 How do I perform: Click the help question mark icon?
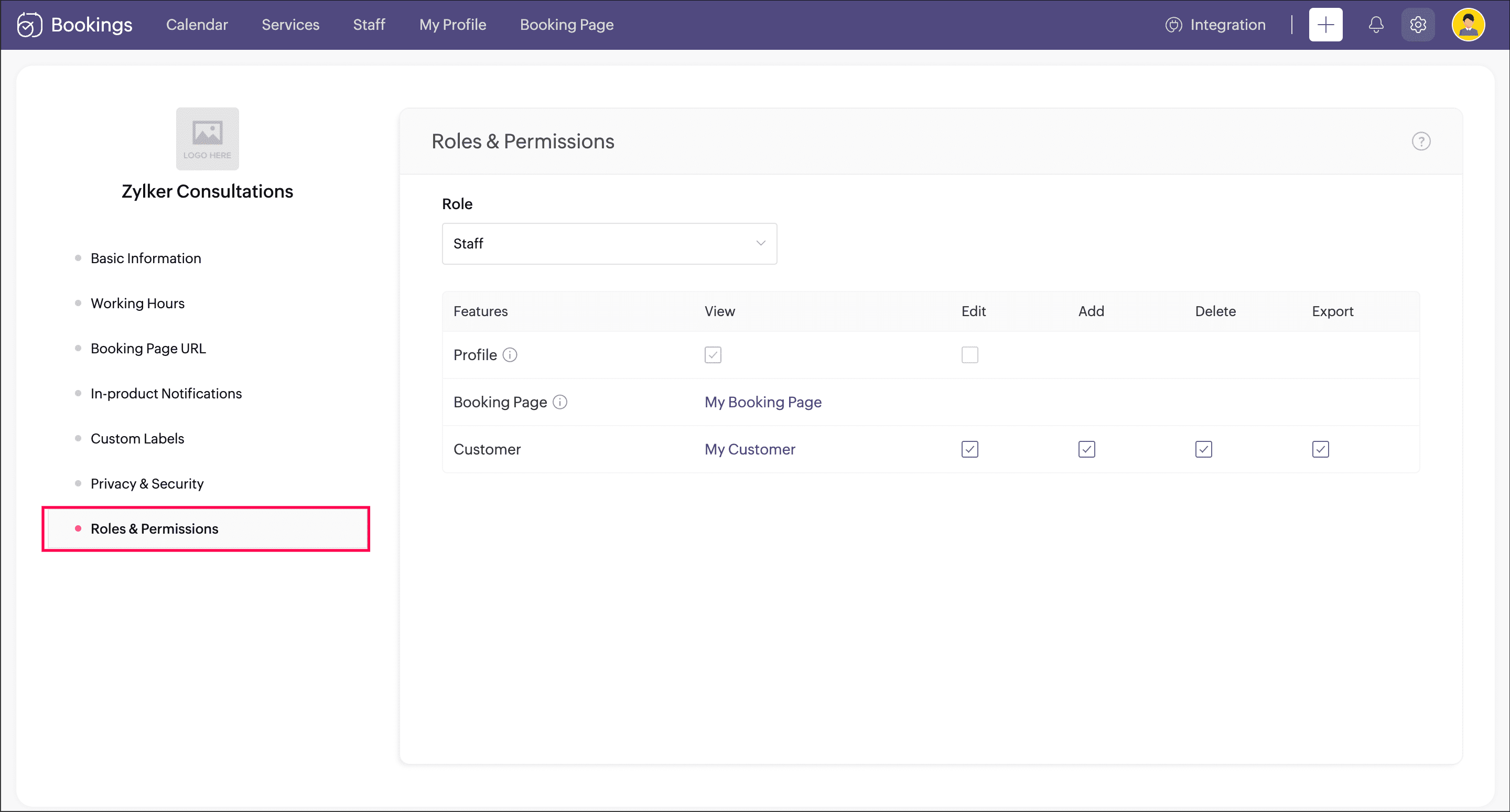(1421, 142)
